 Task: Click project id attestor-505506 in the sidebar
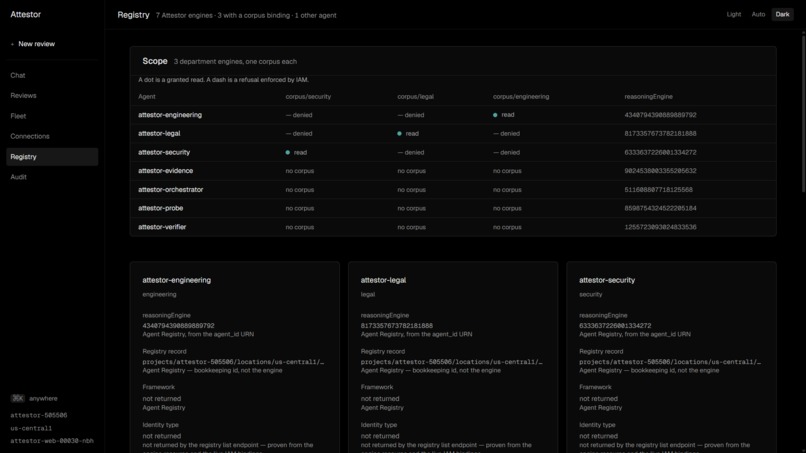point(39,415)
